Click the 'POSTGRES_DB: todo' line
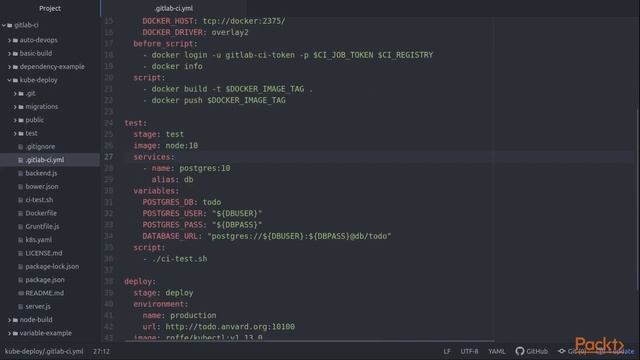The image size is (640, 360). click(182, 202)
